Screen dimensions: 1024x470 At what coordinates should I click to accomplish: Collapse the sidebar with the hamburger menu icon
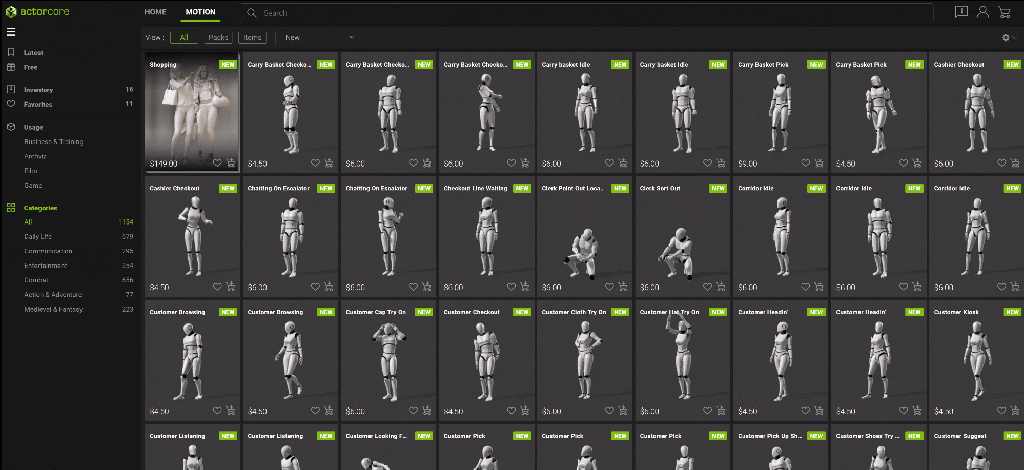click(11, 32)
